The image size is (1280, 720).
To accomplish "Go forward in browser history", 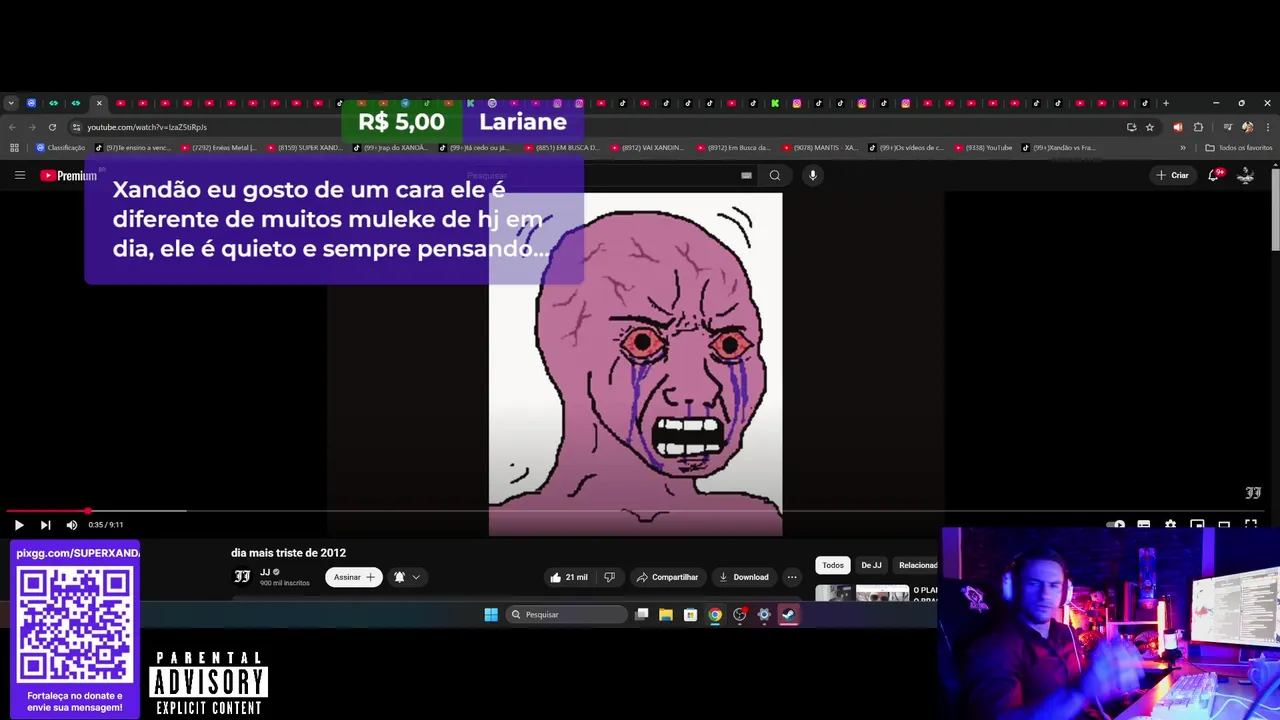I will coord(32,127).
